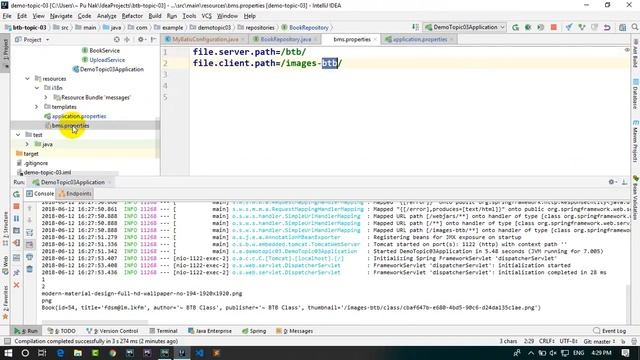This screenshot has height=360, width=640.
Task: Expand the templates folder
Action: 37,107
